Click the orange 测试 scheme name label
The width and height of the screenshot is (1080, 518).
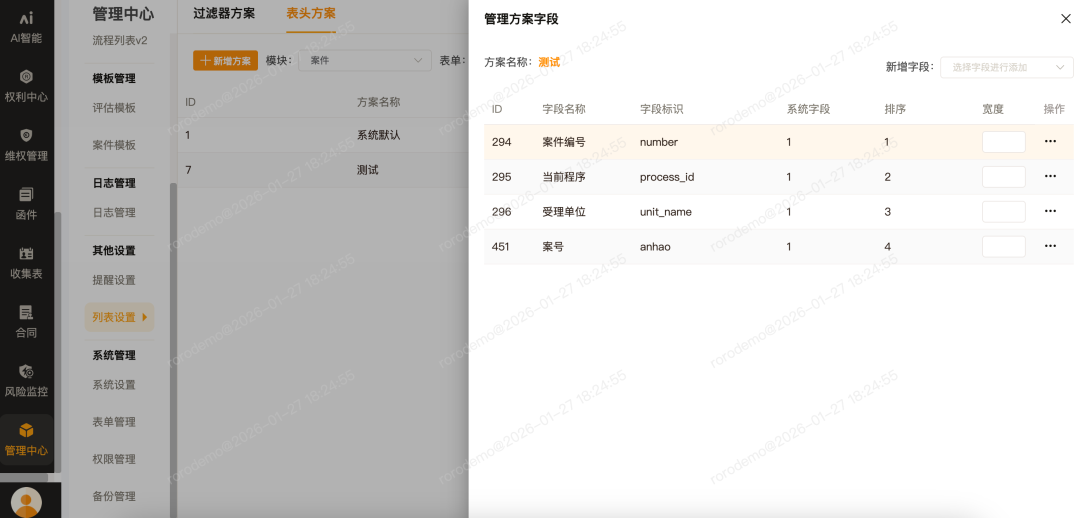(549, 61)
